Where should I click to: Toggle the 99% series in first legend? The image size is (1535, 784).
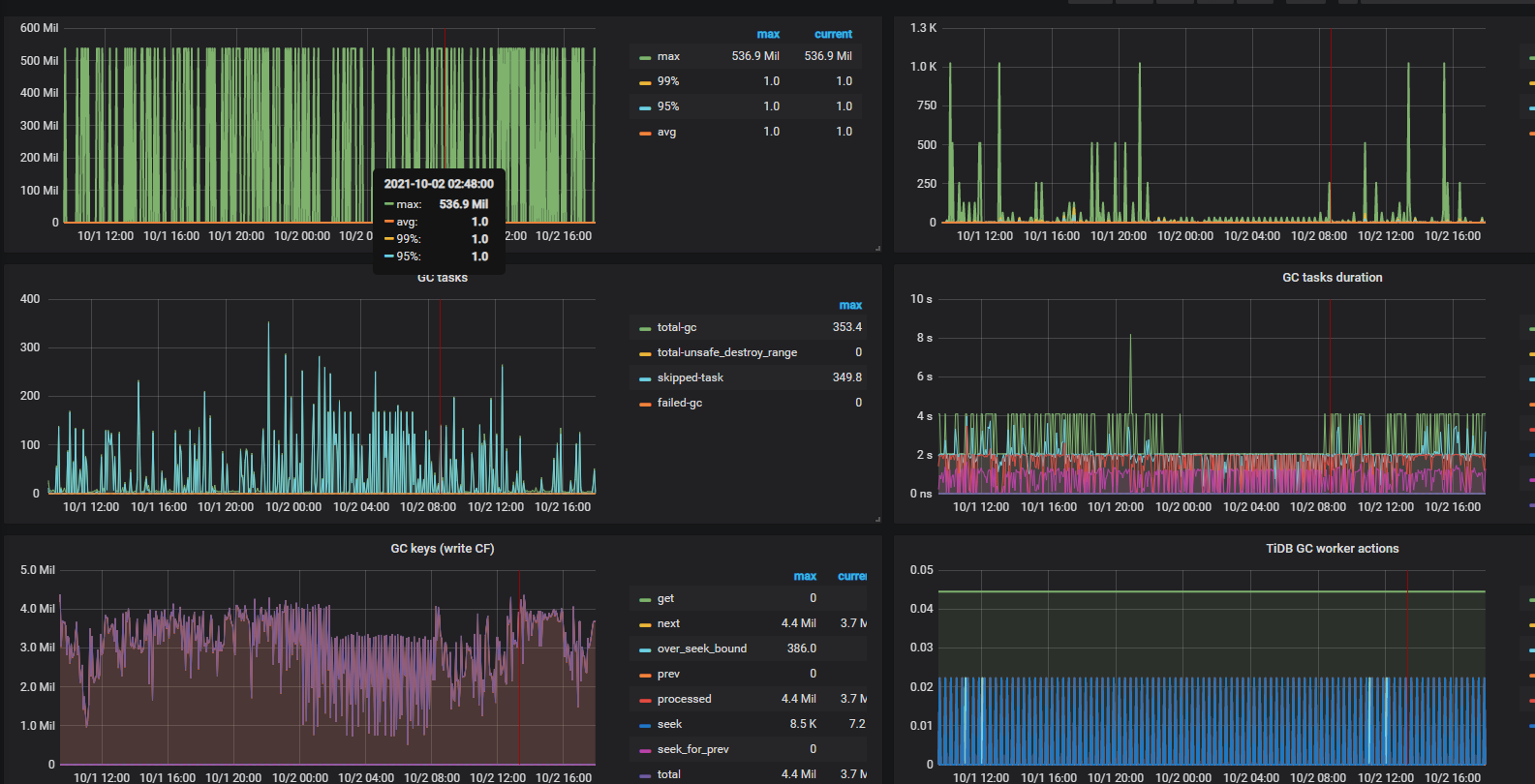(x=667, y=81)
